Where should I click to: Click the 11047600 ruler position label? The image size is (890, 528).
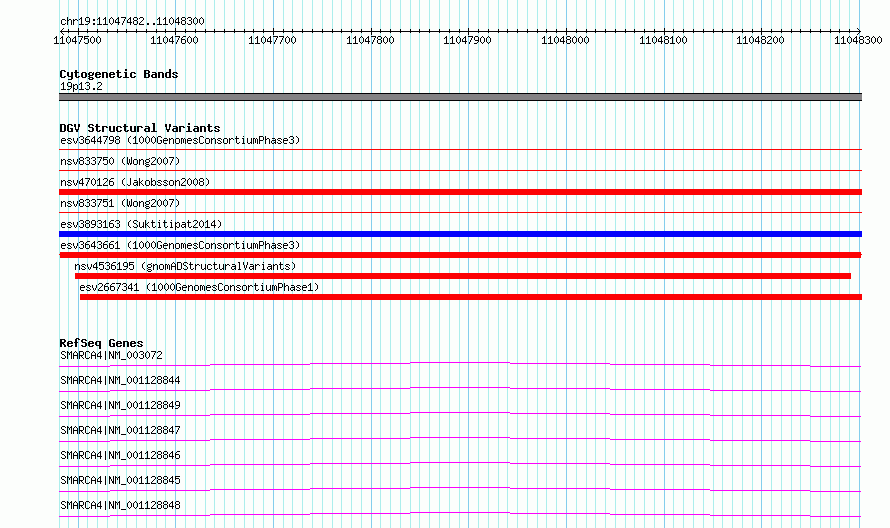174,40
